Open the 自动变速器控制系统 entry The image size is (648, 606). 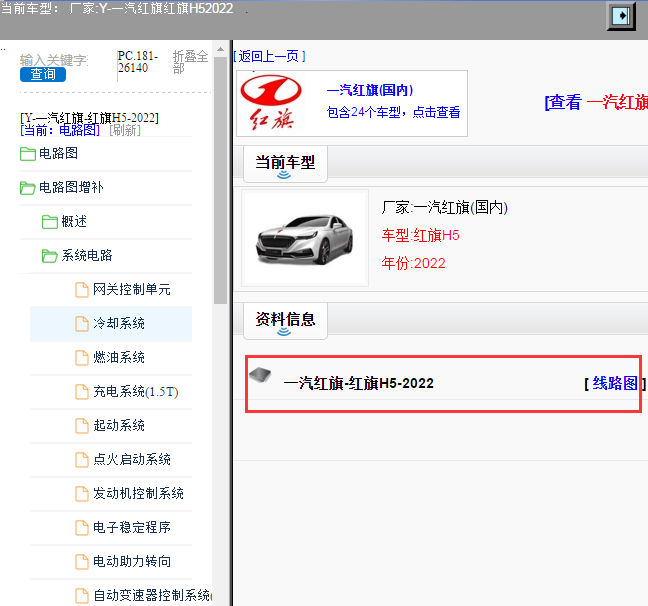click(152, 595)
